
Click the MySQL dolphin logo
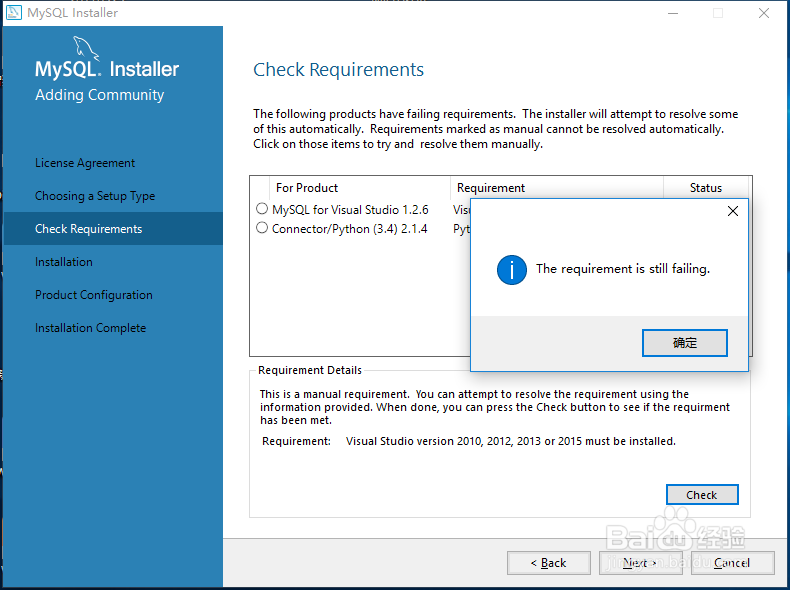[x=86, y=48]
